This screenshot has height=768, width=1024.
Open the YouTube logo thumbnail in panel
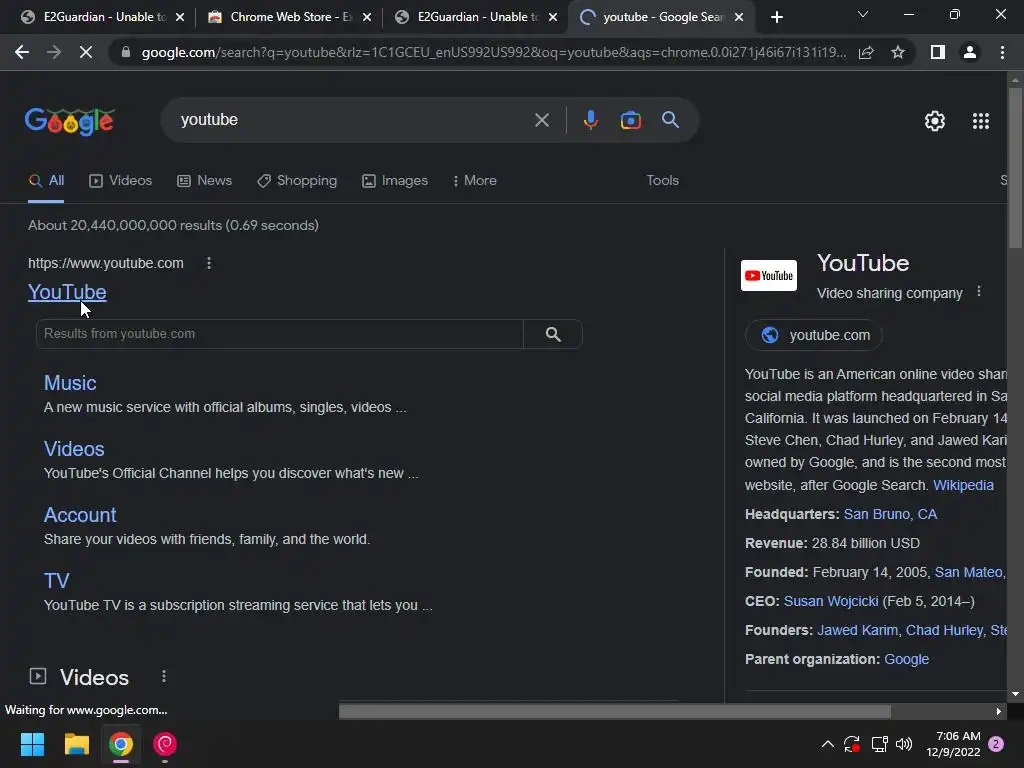point(769,276)
